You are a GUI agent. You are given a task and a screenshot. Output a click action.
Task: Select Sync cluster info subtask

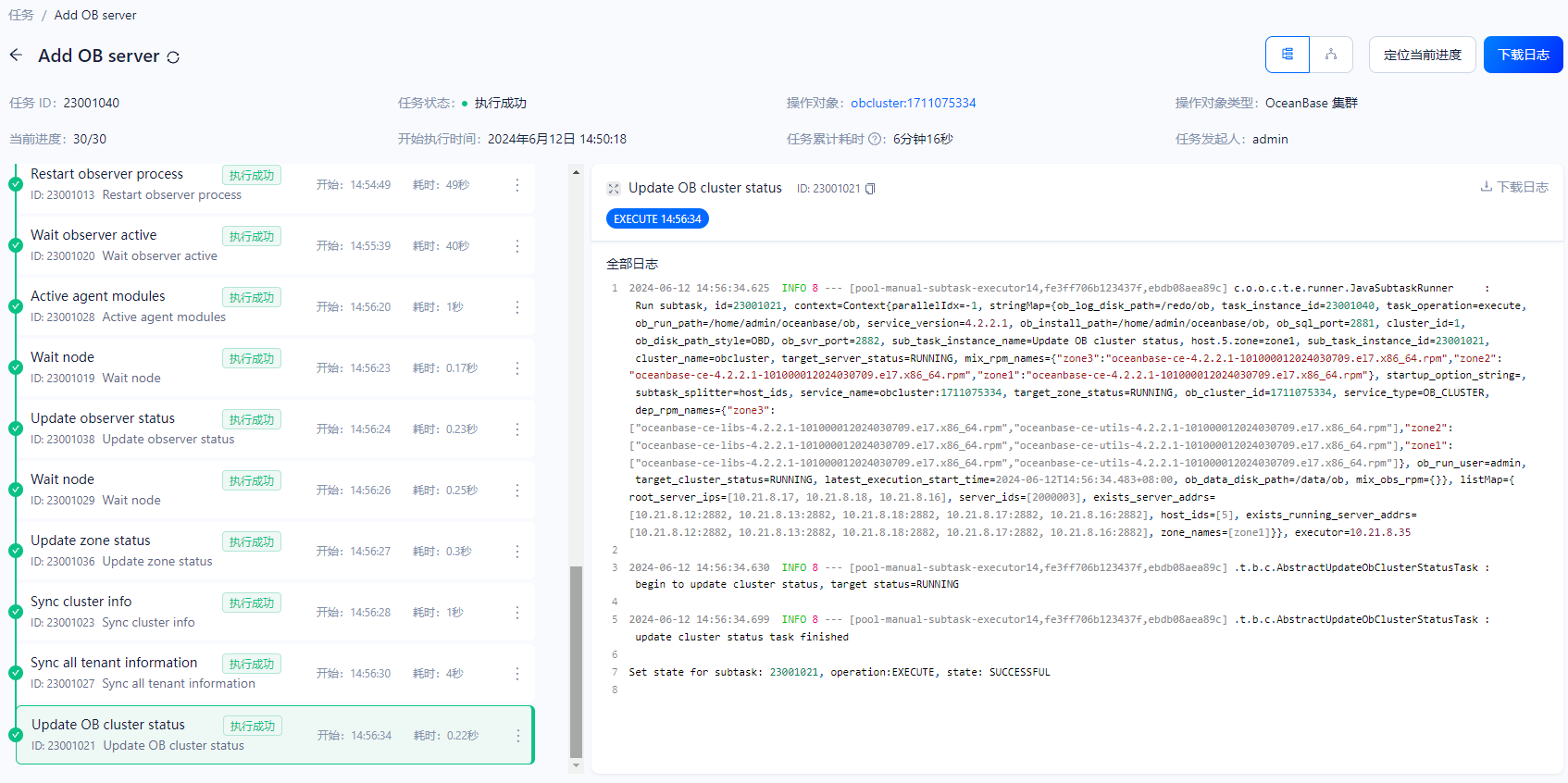275,612
